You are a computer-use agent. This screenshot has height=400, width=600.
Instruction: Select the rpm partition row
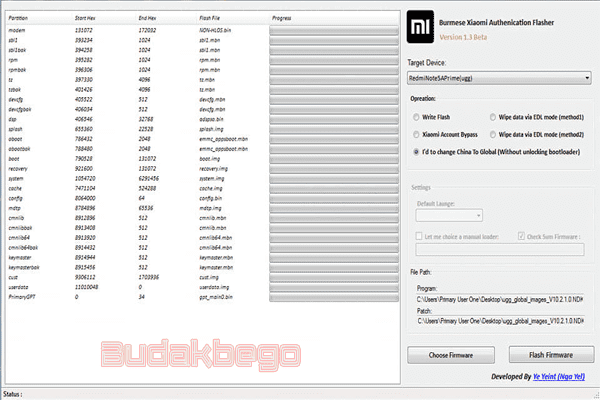pyautogui.click(x=203, y=60)
